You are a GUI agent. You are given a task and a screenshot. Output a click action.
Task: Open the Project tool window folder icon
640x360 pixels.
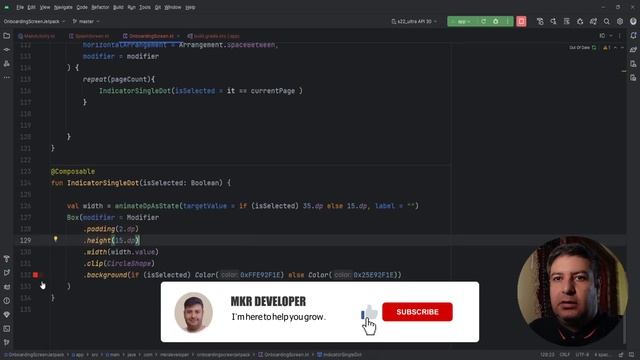click(x=7, y=36)
